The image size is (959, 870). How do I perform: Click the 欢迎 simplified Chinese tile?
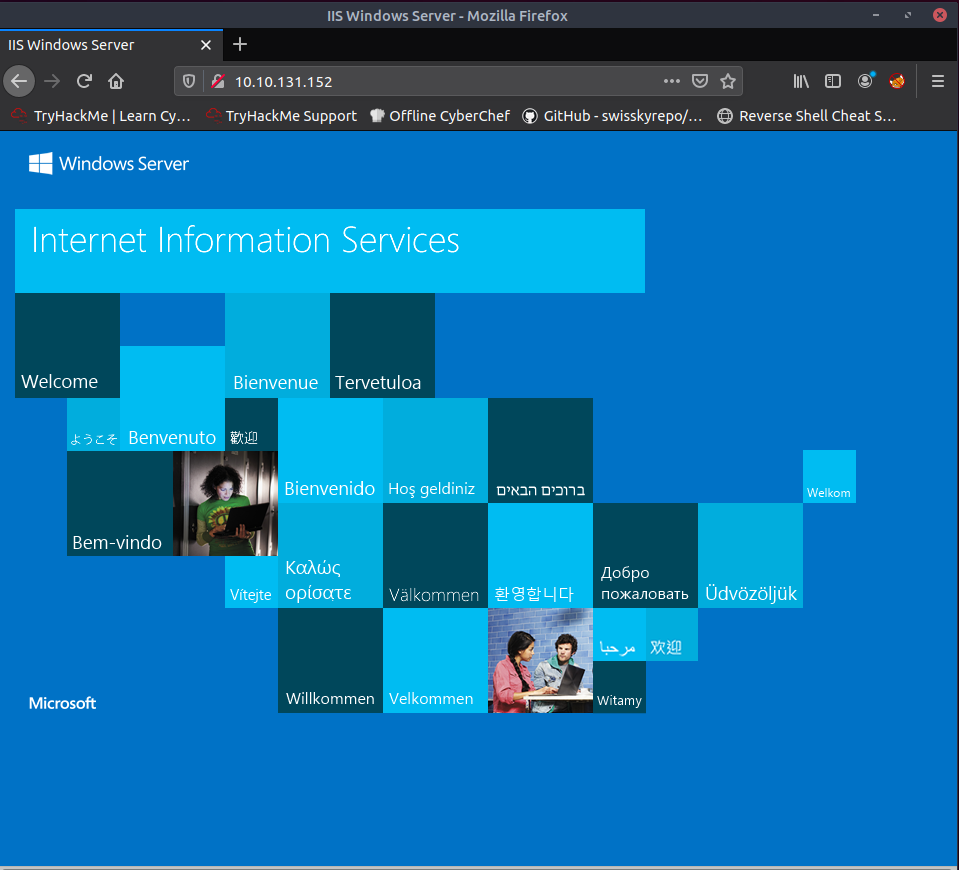tap(672, 634)
